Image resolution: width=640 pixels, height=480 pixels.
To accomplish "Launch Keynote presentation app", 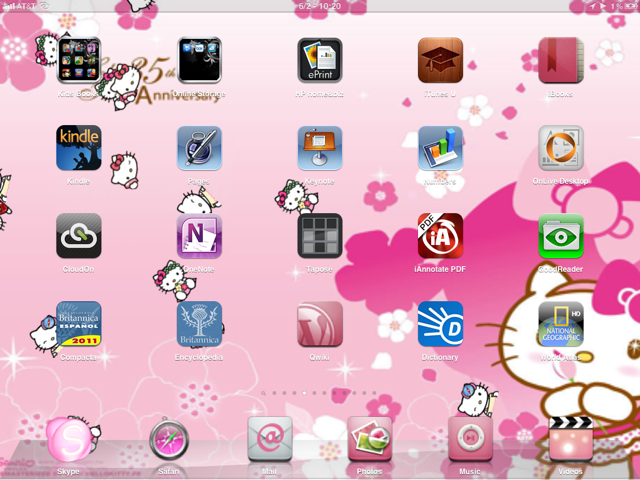I will 320,148.
